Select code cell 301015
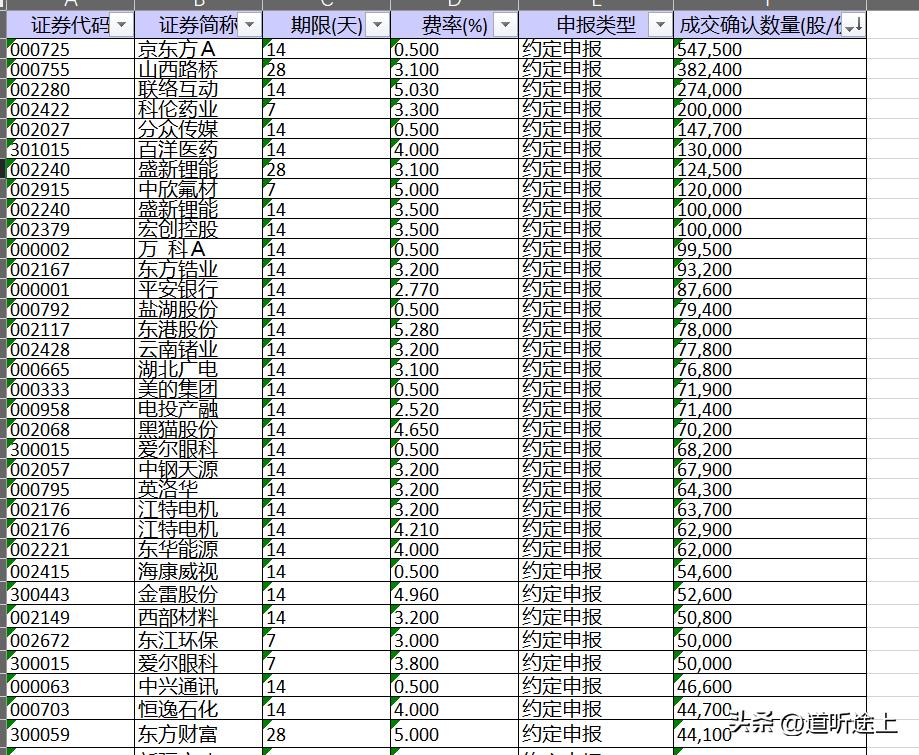Viewport: 919px width, 755px height. 70,149
